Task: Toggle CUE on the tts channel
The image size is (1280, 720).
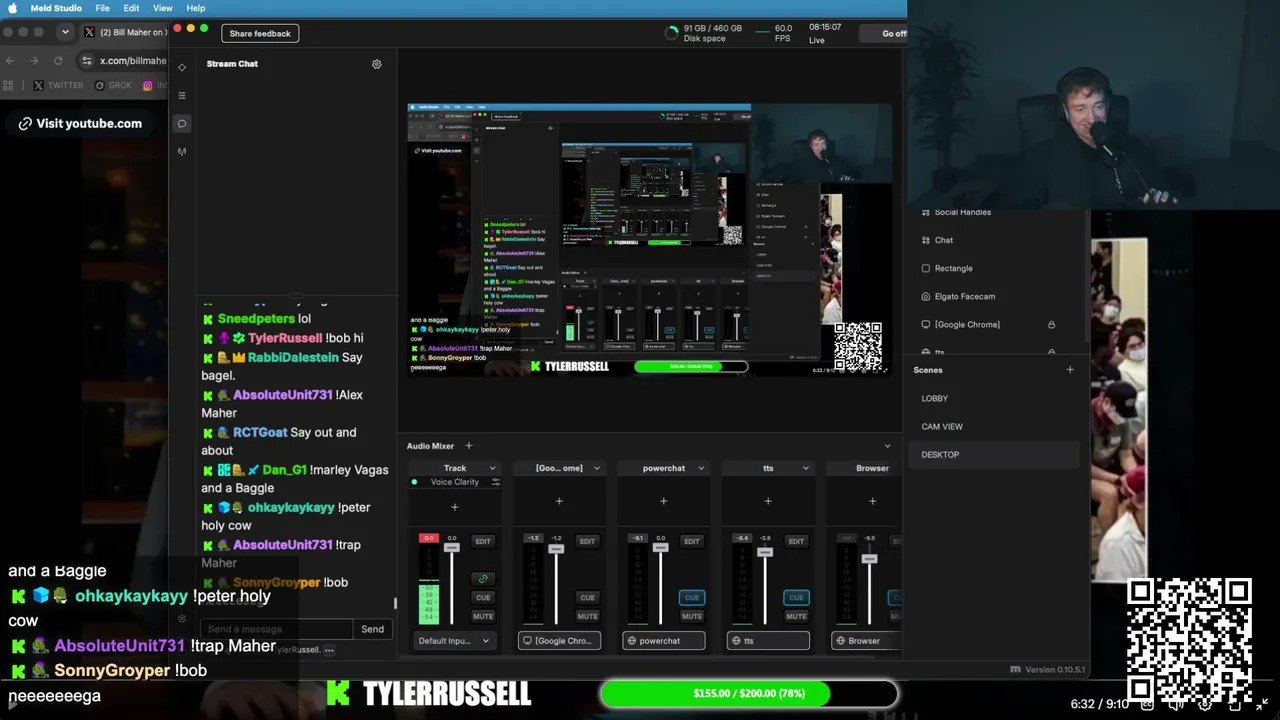Action: tap(796, 598)
